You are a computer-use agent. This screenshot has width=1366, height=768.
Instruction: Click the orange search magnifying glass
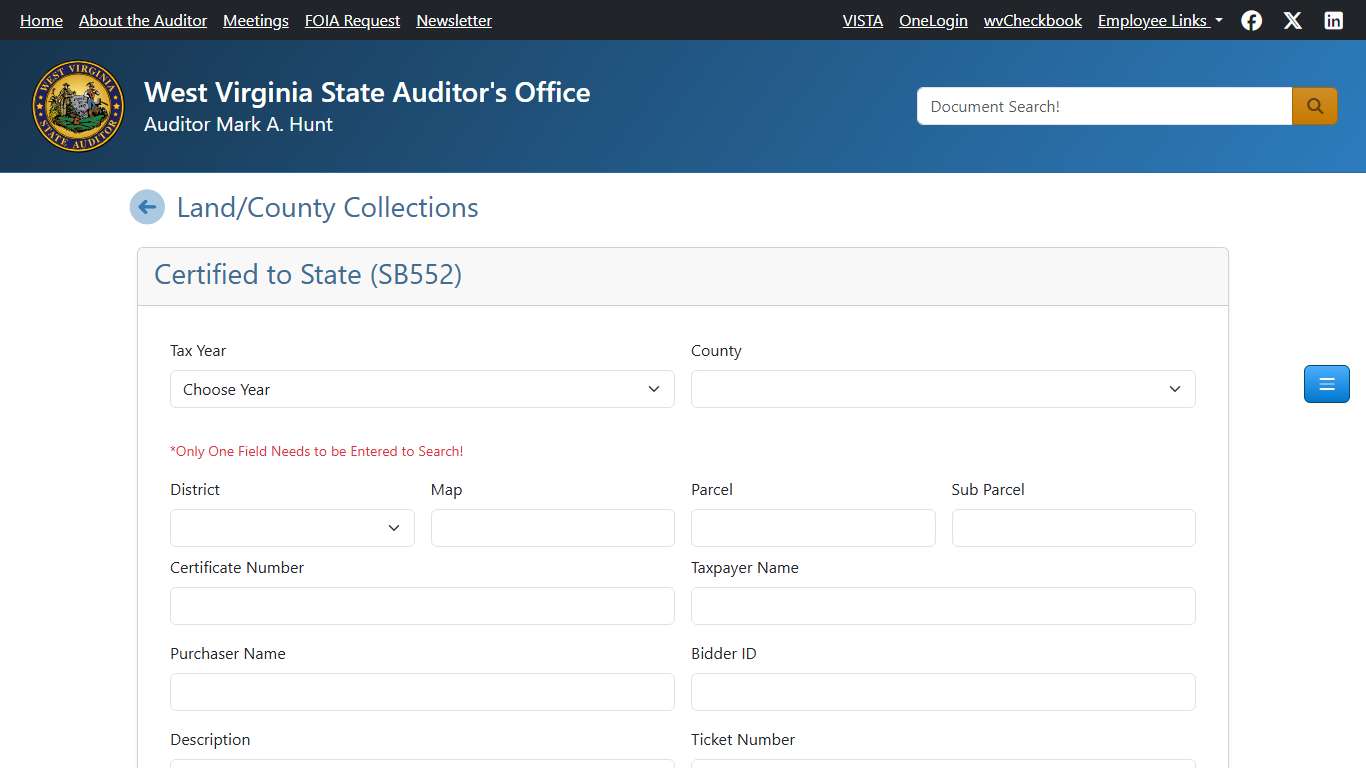coord(1314,105)
